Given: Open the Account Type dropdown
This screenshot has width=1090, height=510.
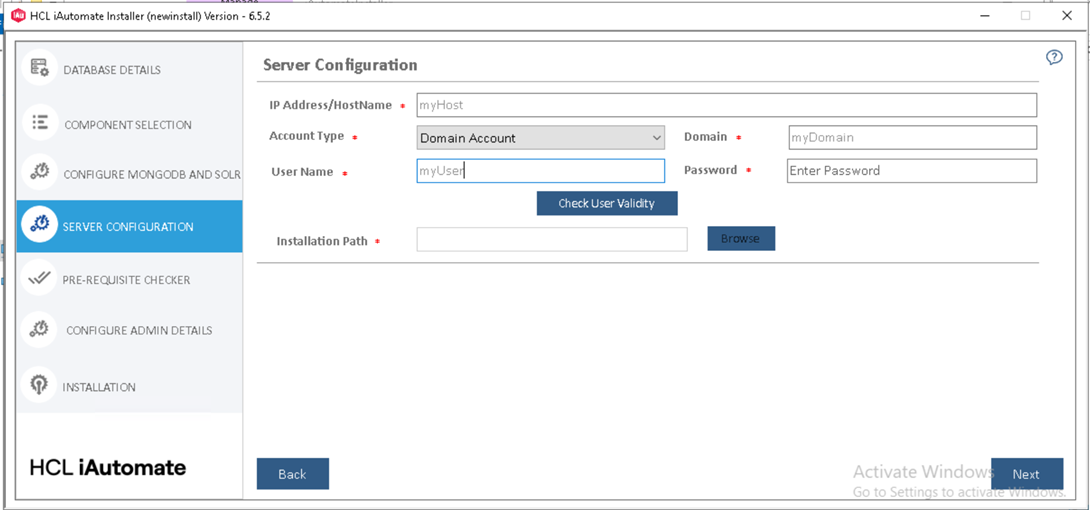Looking at the screenshot, I should (x=541, y=138).
